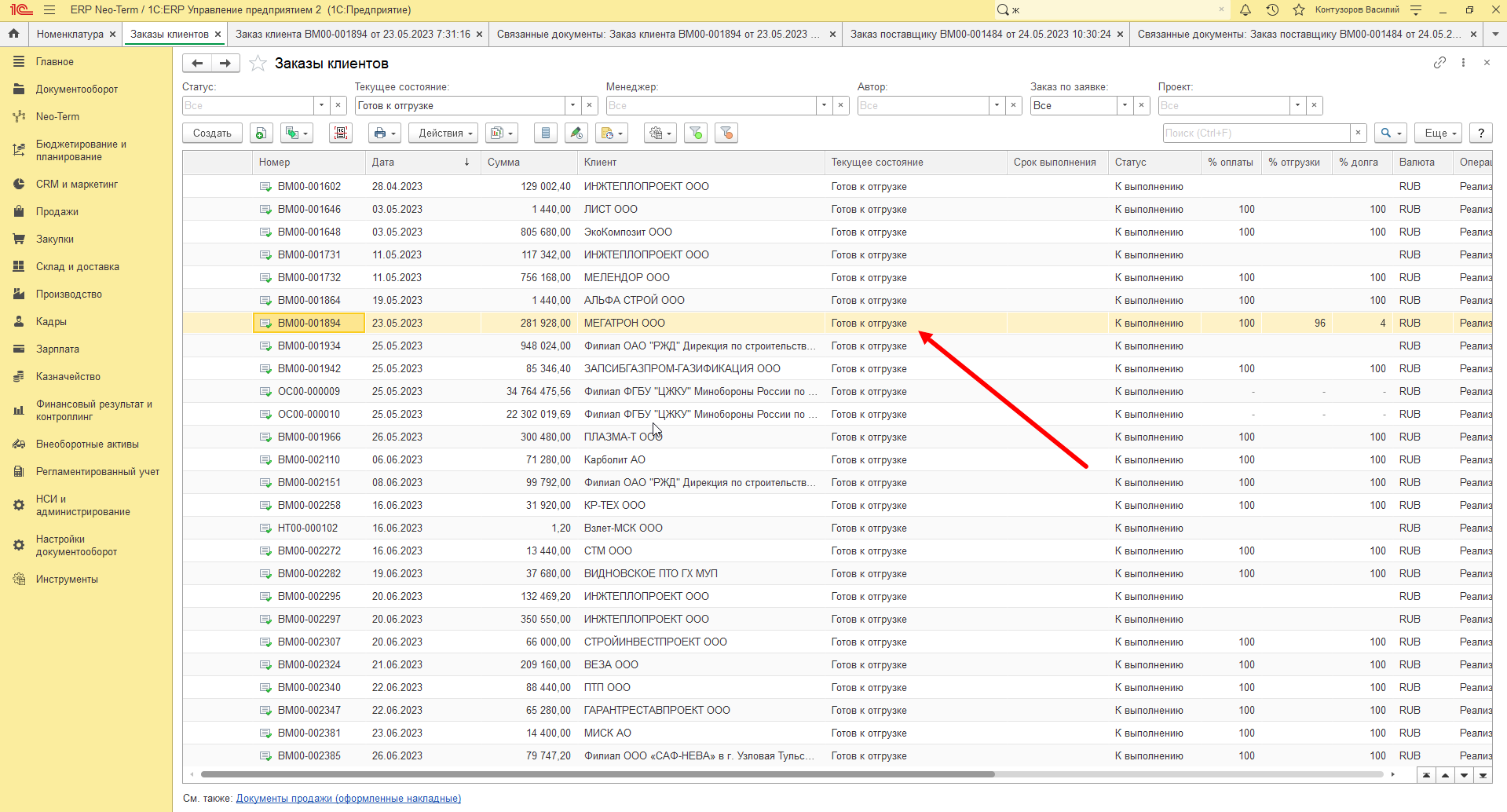Add Заказы клиентов to favorites star

[x=258, y=64]
